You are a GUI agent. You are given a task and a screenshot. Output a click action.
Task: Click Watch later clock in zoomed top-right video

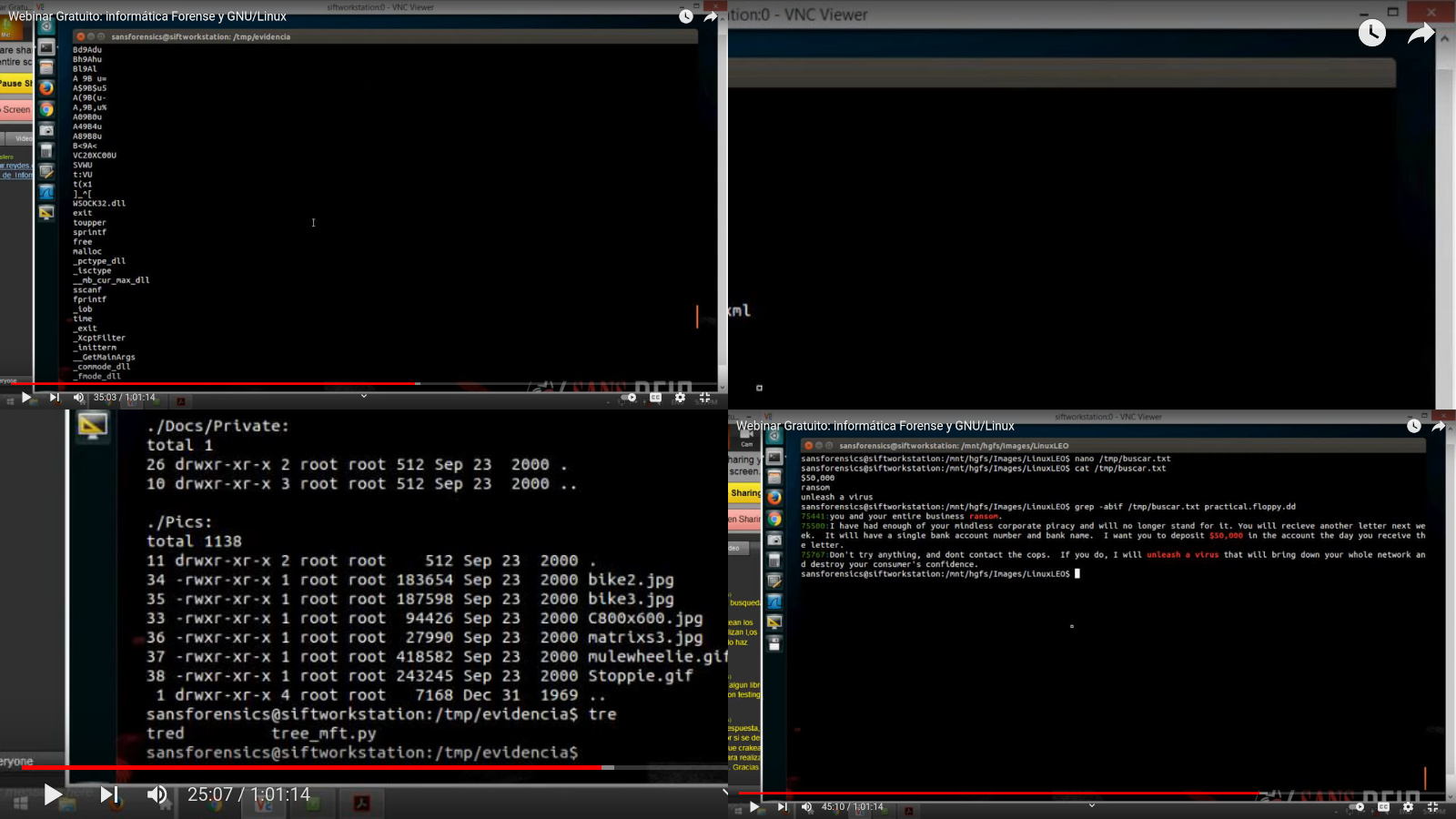click(x=1372, y=34)
